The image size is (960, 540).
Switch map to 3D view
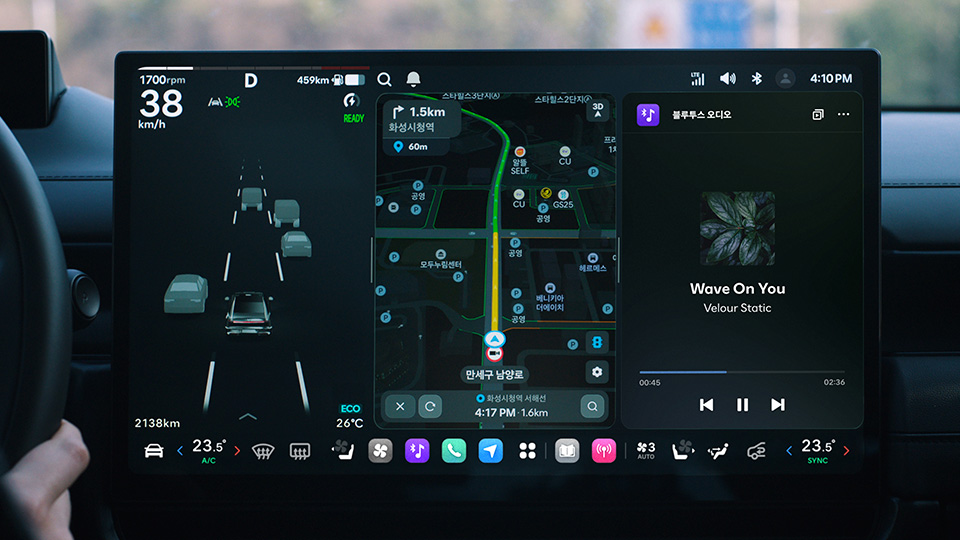[598, 110]
